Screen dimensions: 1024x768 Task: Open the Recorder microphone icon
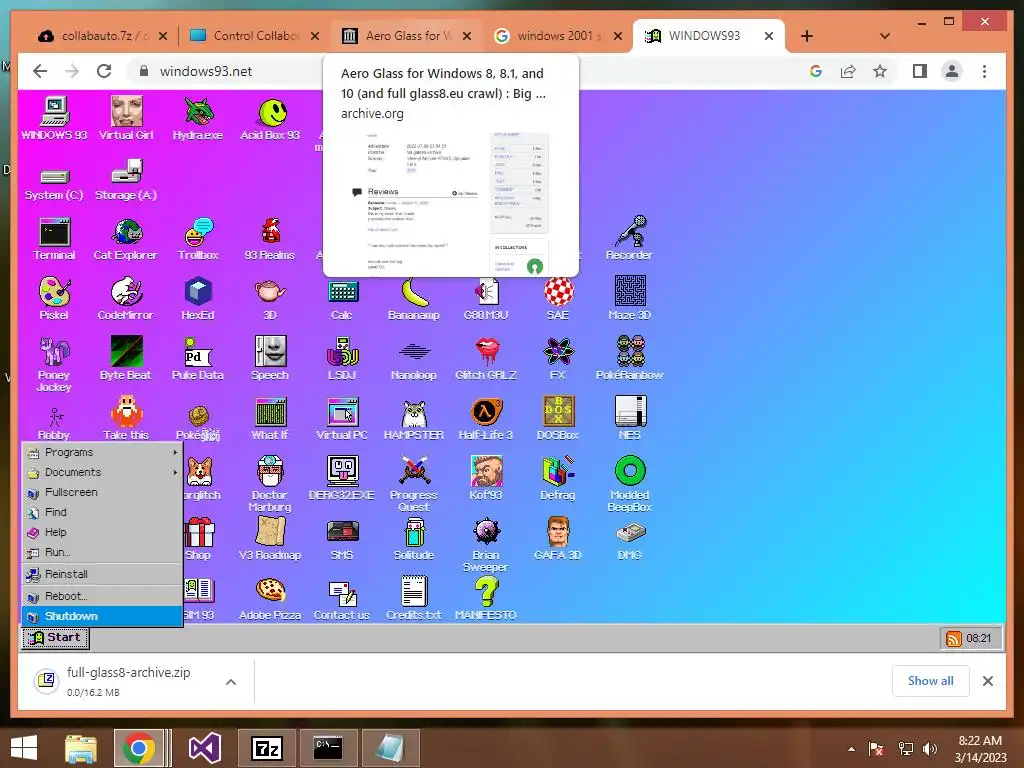click(629, 239)
